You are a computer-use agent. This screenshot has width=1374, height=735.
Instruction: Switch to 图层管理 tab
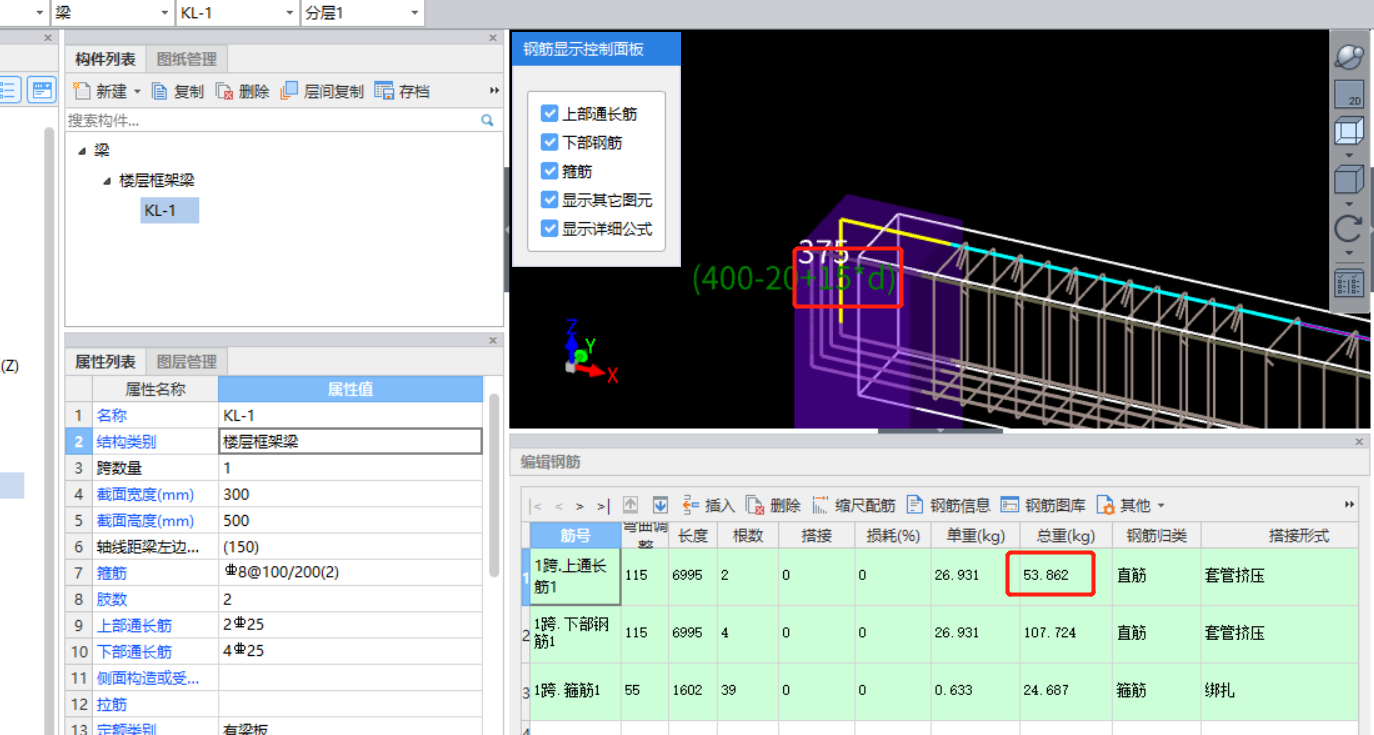[x=187, y=361]
